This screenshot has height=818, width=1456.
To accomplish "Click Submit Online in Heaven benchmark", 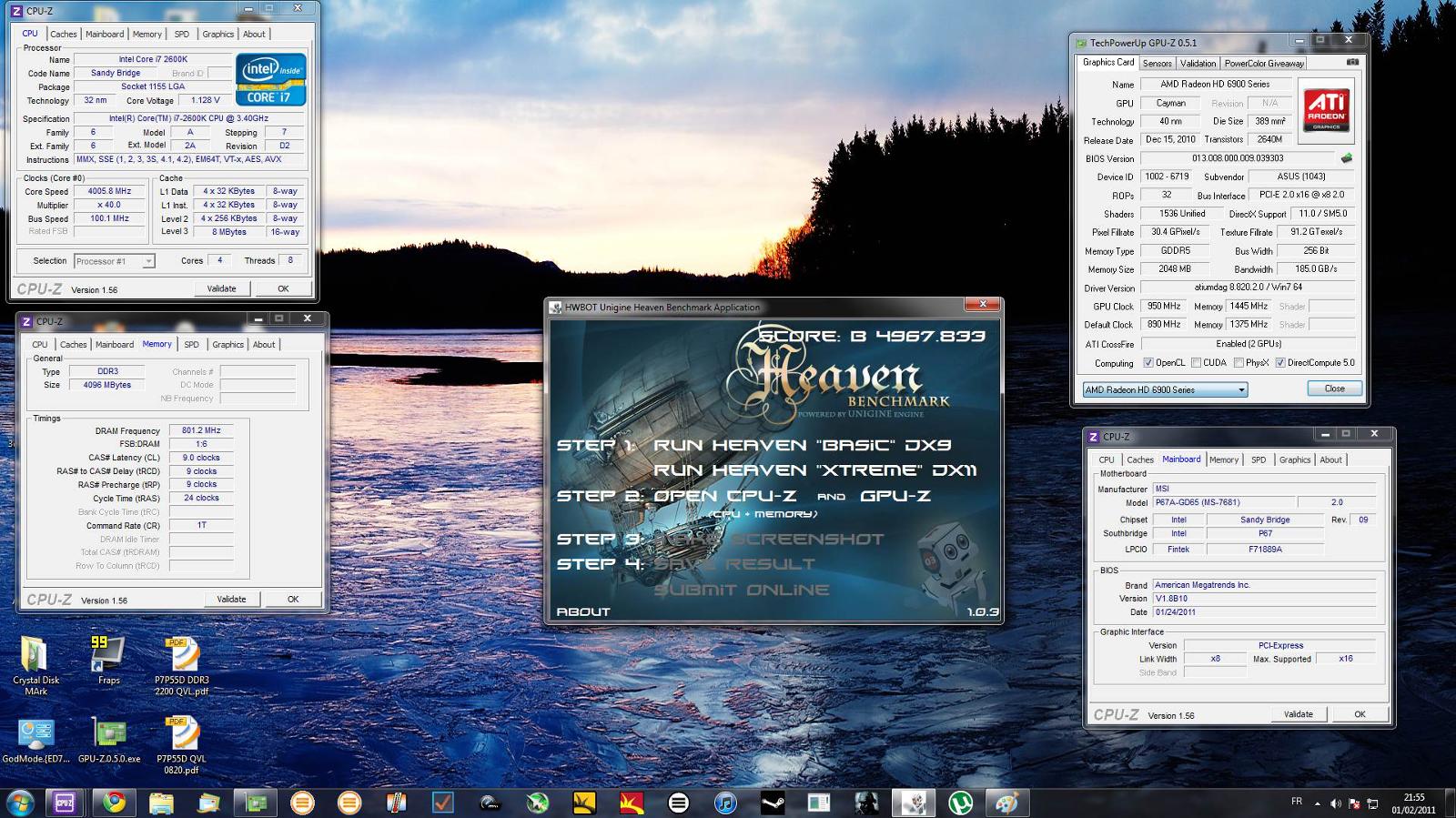I will (742, 590).
